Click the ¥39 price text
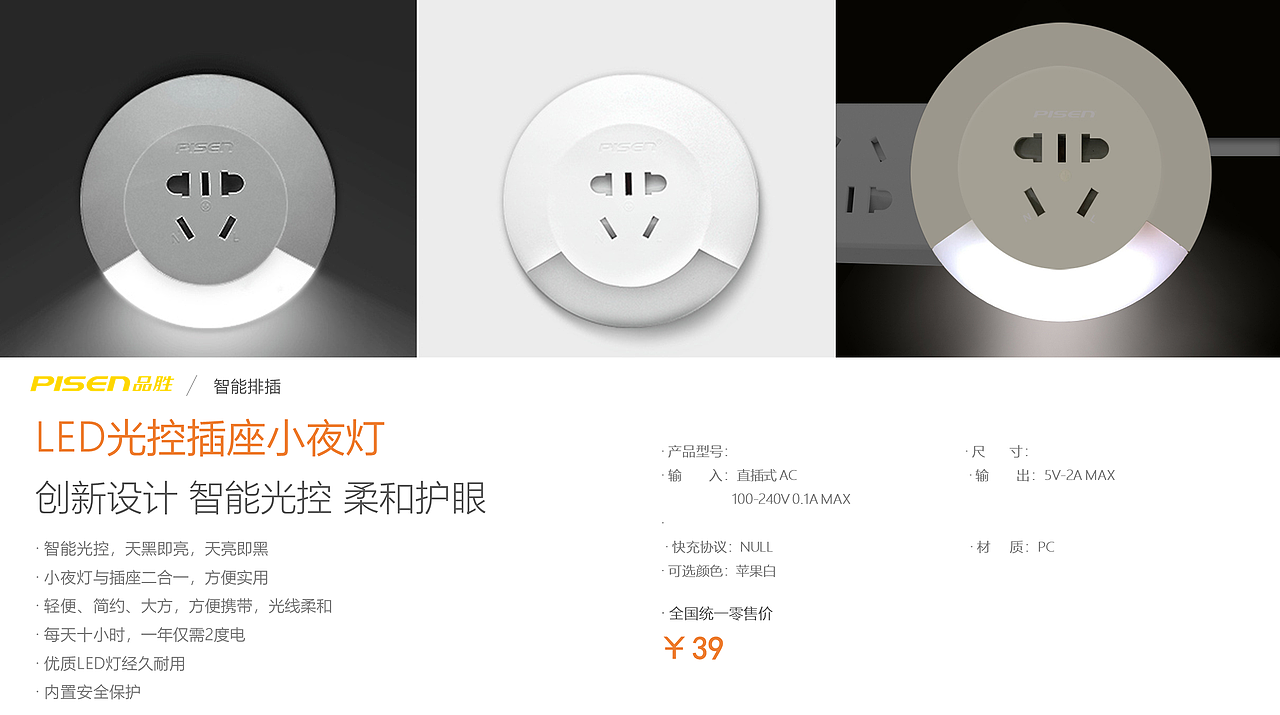Viewport: 1280px width, 715px height. point(693,649)
